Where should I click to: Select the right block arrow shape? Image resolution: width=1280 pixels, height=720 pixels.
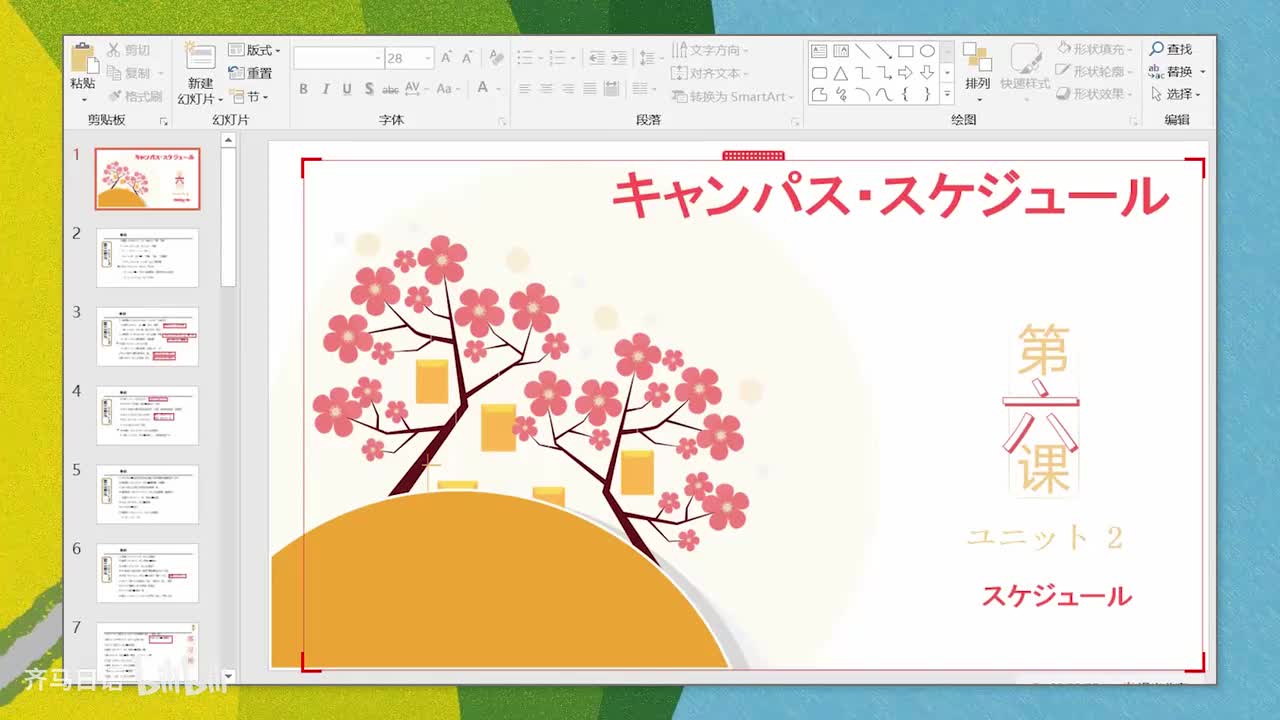pyautogui.click(x=905, y=73)
